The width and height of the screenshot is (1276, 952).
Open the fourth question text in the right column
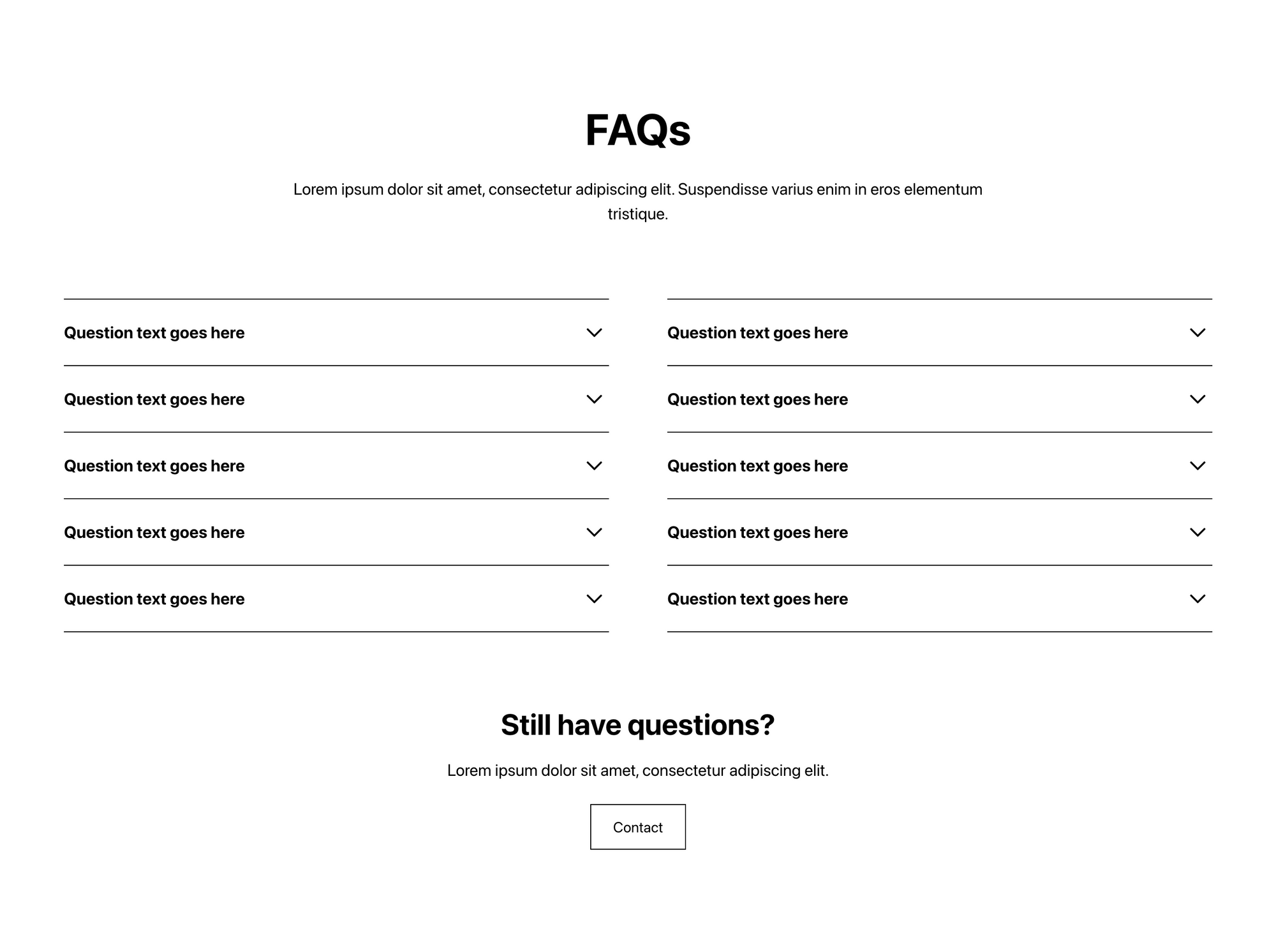click(757, 532)
